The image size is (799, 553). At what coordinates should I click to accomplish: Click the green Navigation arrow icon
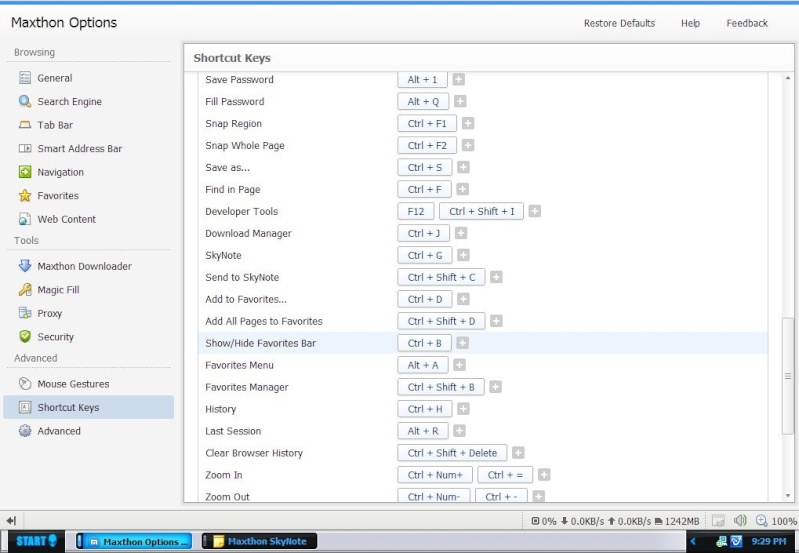pyautogui.click(x=24, y=172)
